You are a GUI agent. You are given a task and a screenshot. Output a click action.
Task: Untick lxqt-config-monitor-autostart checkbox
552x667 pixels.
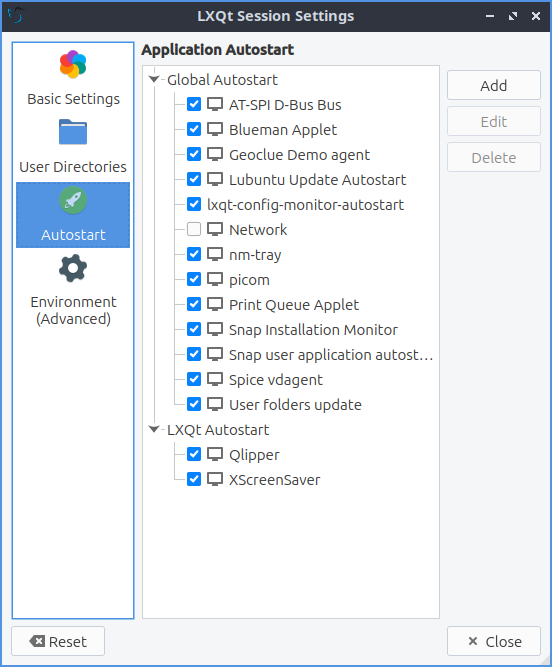[x=194, y=204]
